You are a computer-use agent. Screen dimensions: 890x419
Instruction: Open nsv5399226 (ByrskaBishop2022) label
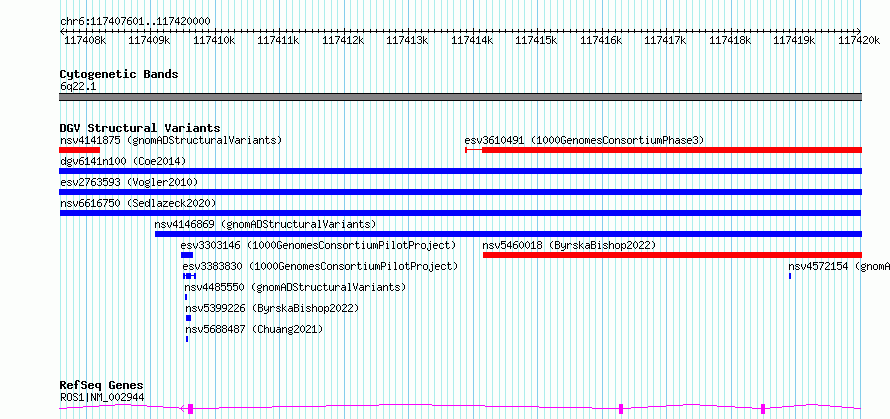[272, 308]
